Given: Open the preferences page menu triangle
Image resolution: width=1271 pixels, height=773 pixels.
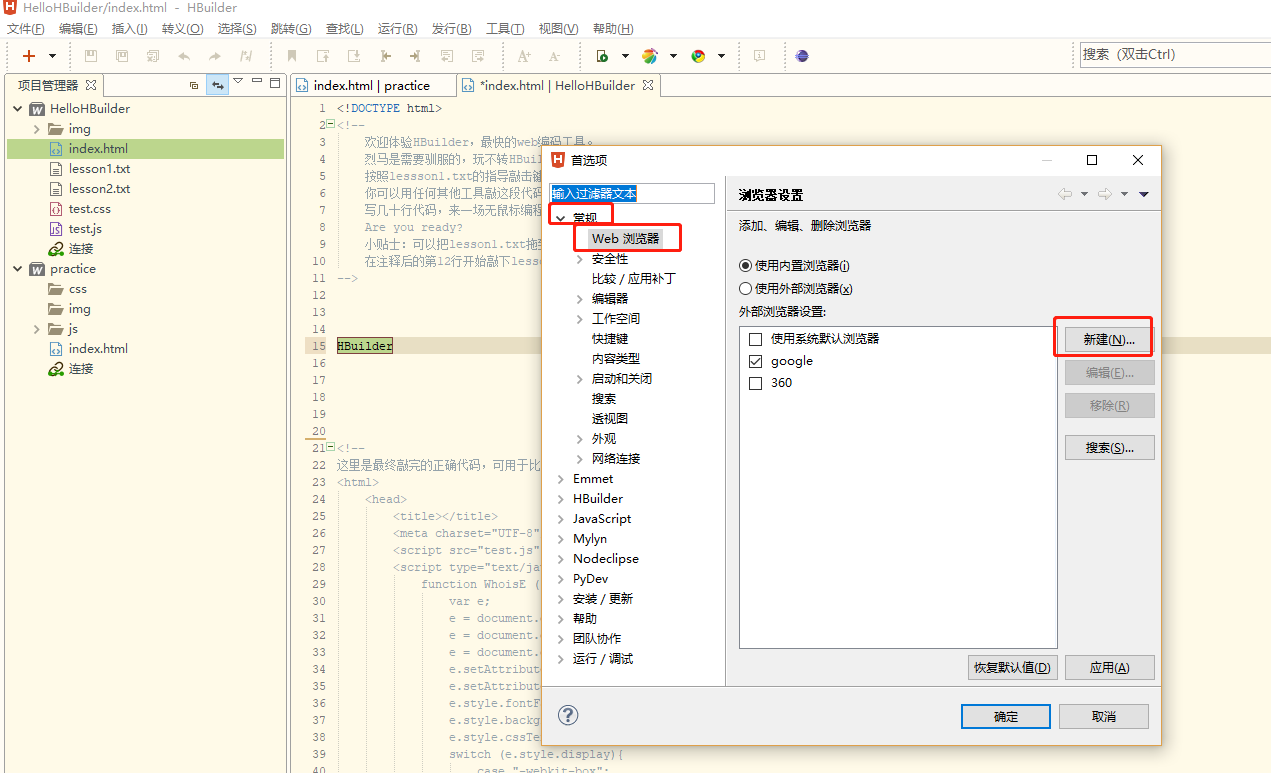Looking at the screenshot, I should 1144,194.
